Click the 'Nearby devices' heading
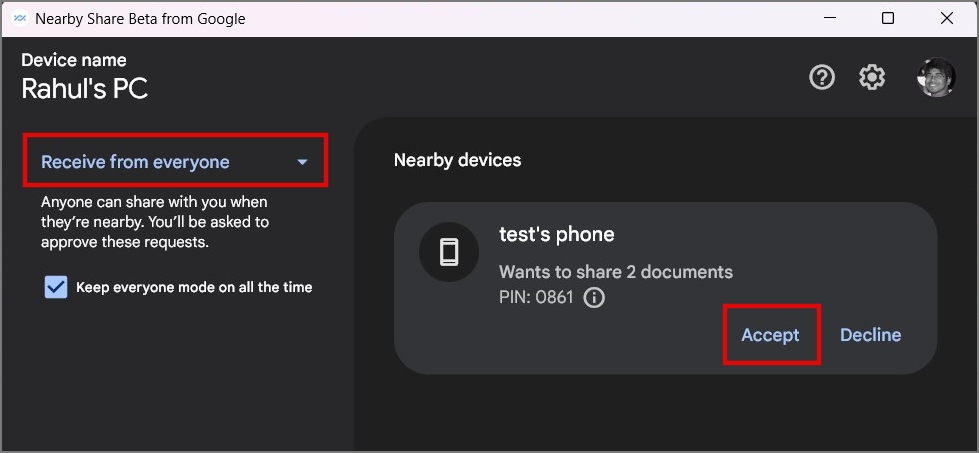Viewport: 979px width, 453px height. click(x=458, y=160)
